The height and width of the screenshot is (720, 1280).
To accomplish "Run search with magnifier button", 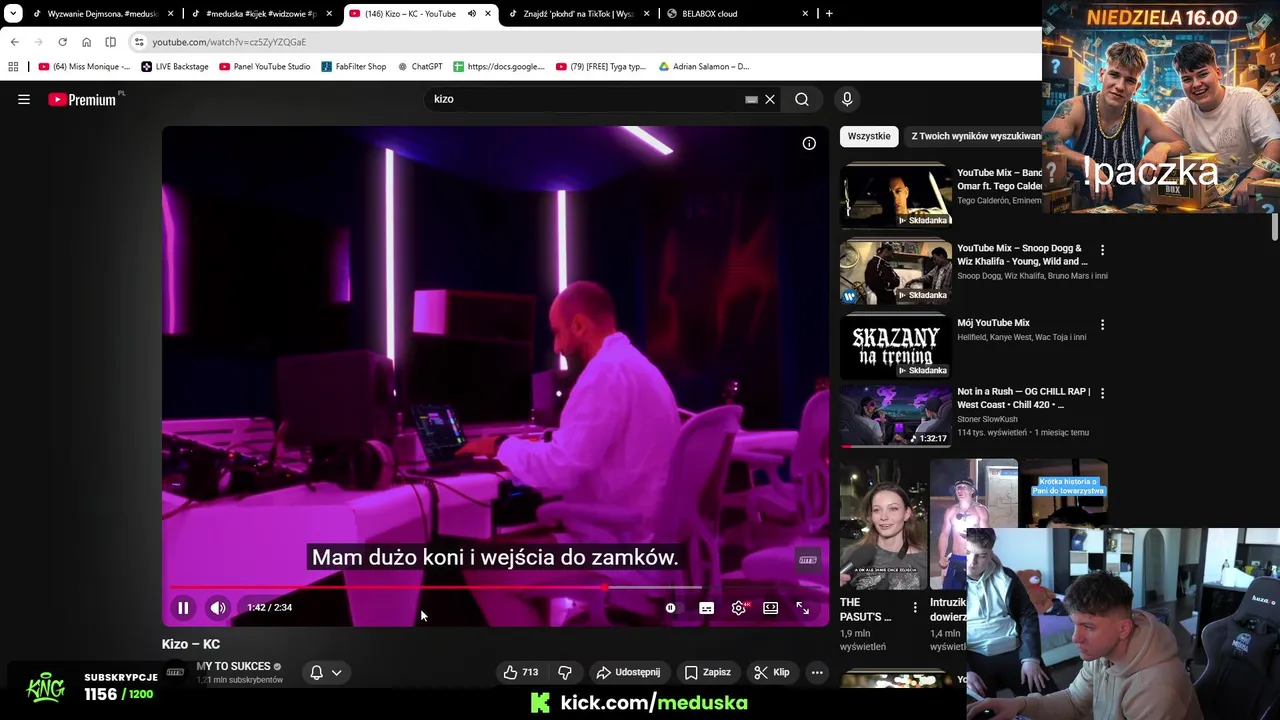I will [802, 99].
